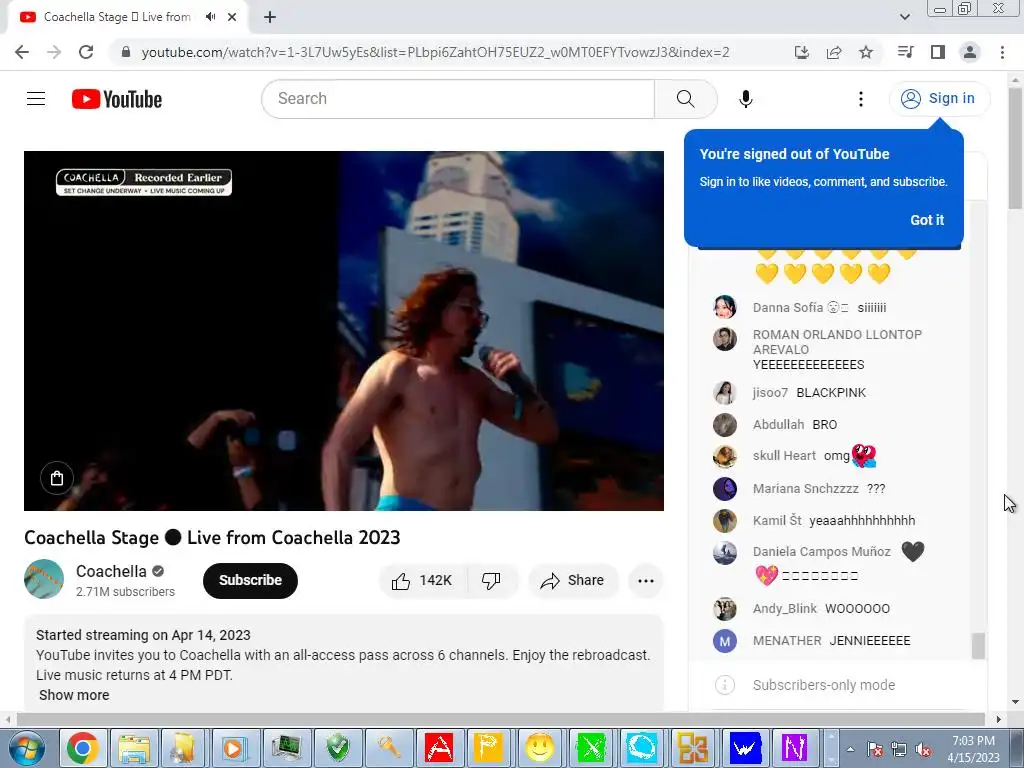1024x768 pixels.
Task: Go forward in Chrome browser
Action: (x=54, y=52)
